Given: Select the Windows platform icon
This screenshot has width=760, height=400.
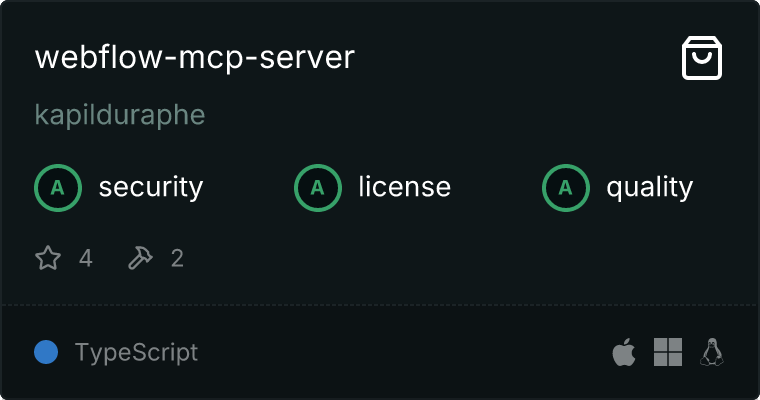Looking at the screenshot, I should tap(667, 352).
